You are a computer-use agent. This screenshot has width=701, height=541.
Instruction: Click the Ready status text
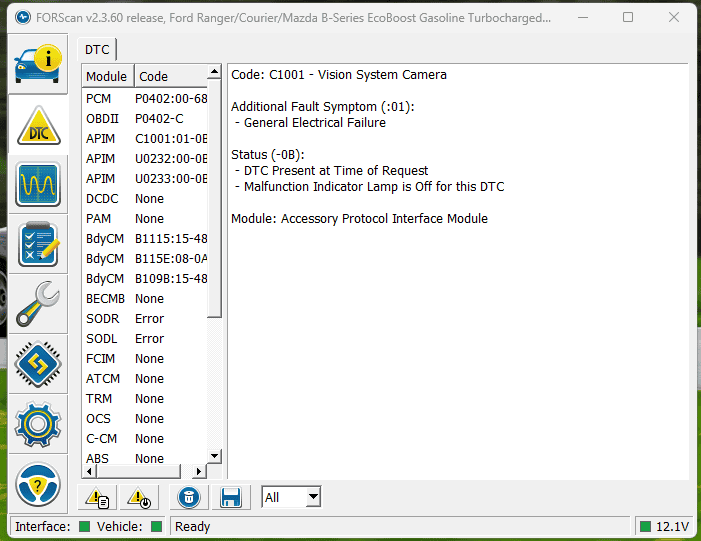pyautogui.click(x=192, y=527)
